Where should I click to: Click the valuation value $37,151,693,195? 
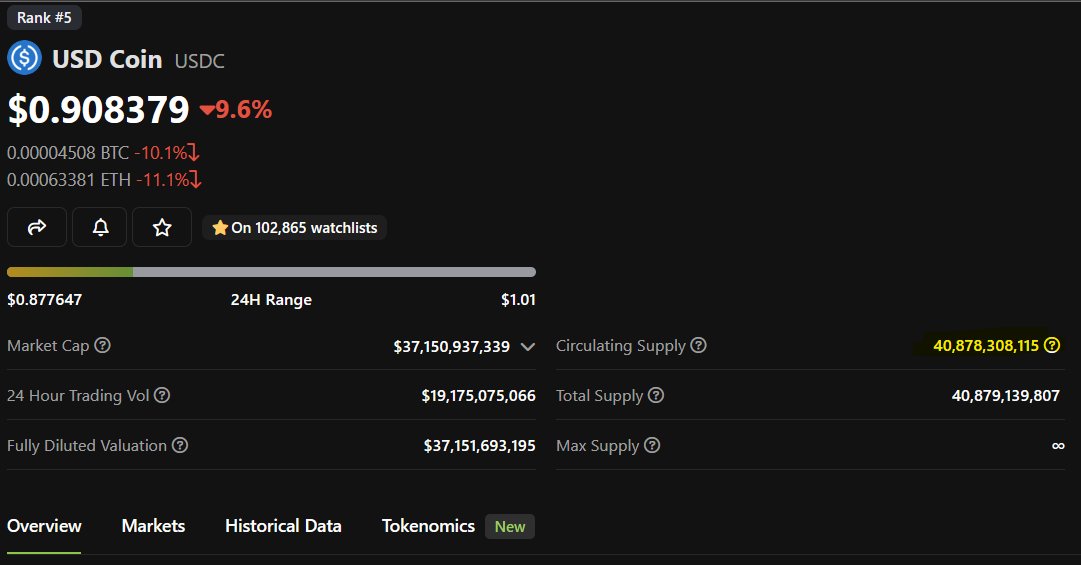[479, 446]
